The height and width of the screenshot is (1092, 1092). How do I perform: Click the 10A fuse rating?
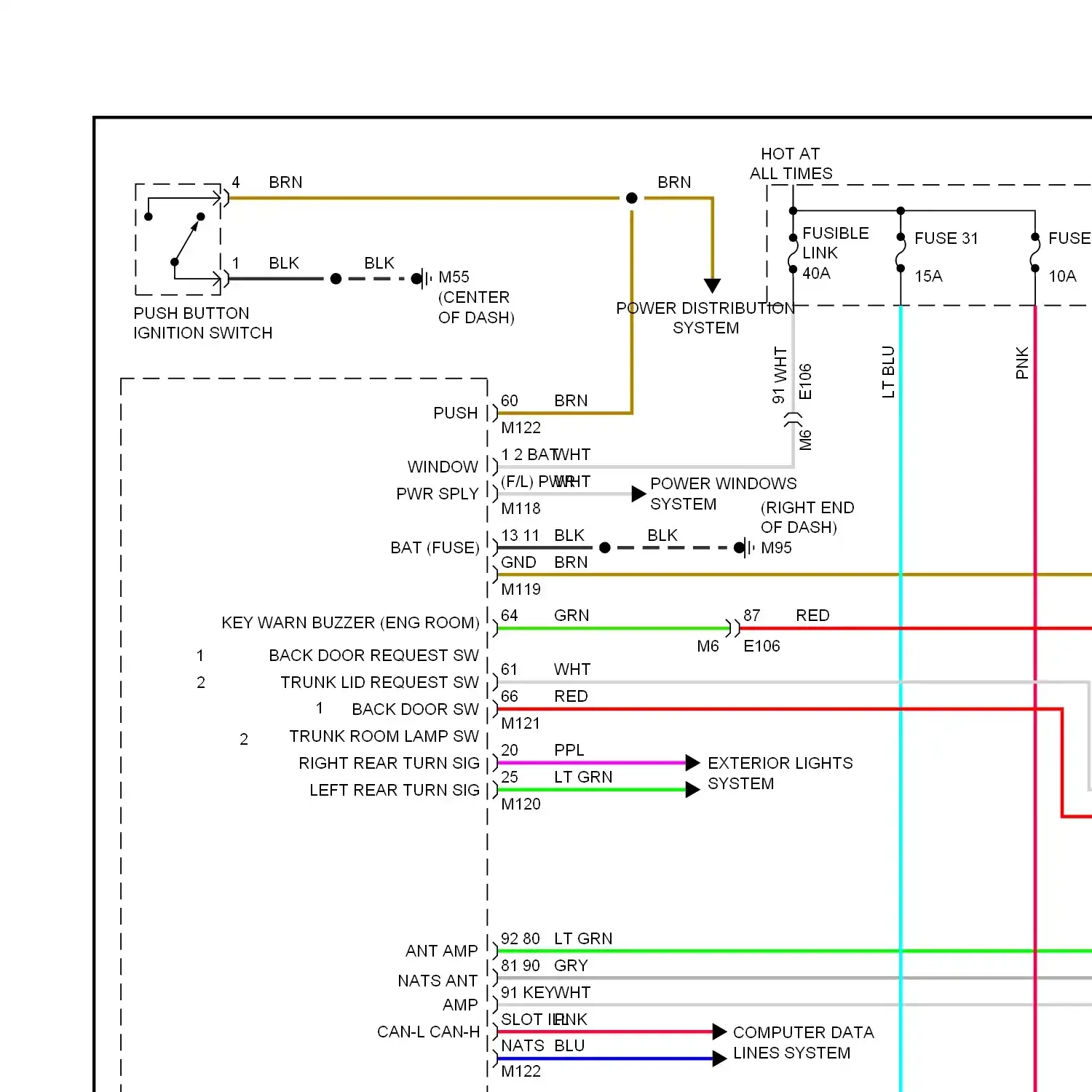click(x=1062, y=277)
